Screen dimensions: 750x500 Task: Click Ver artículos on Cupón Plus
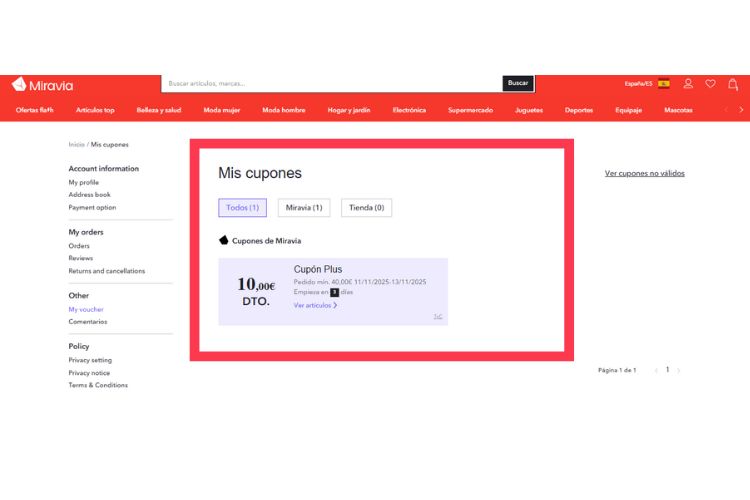pos(315,305)
